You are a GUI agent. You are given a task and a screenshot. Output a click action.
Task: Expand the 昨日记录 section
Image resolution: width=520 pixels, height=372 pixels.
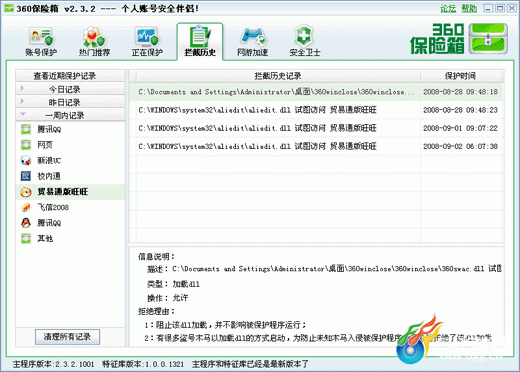pyautogui.click(x=70, y=102)
